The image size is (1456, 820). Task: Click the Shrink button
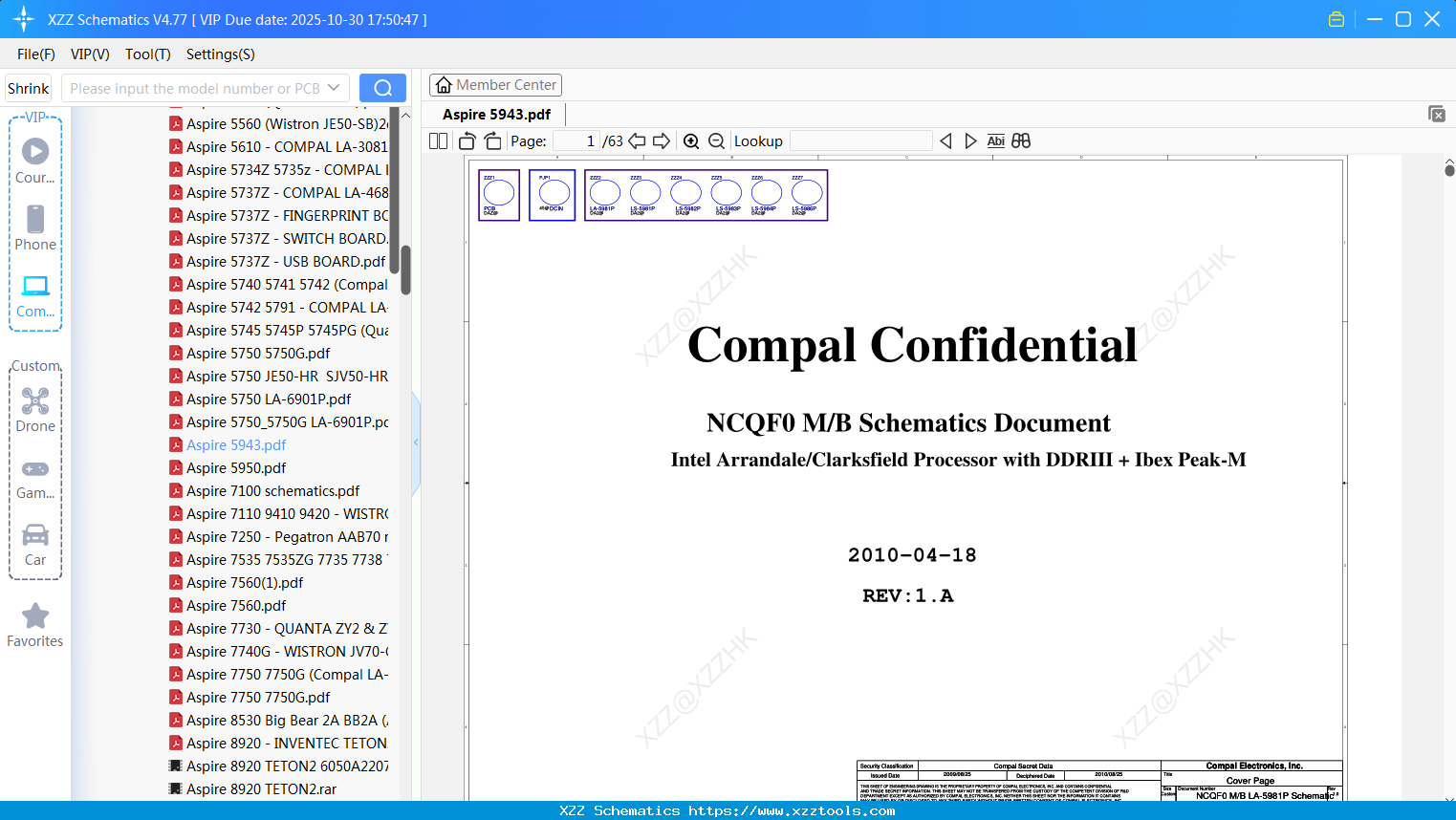pyautogui.click(x=29, y=88)
